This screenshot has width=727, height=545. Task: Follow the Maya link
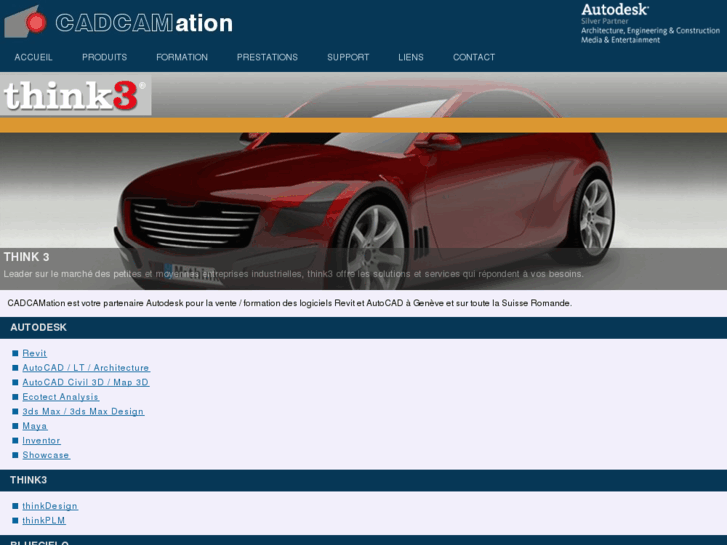click(35, 426)
